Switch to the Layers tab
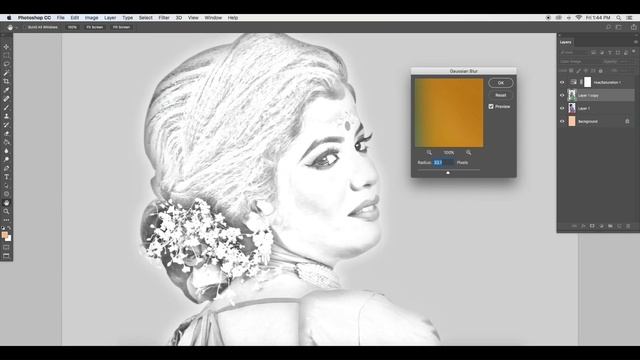The width and height of the screenshot is (640, 360). pos(566,42)
